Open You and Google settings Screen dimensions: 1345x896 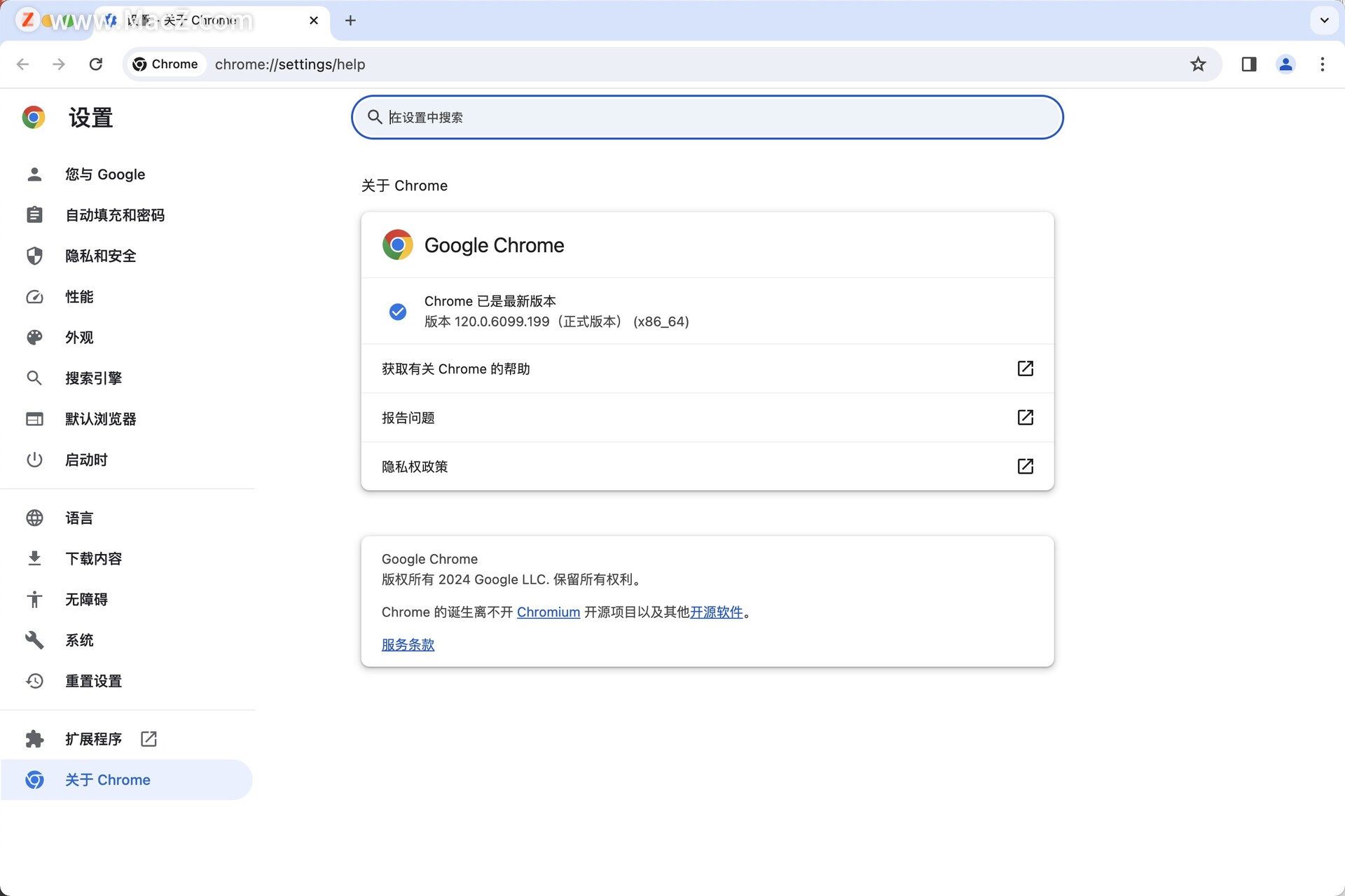pyautogui.click(x=105, y=174)
